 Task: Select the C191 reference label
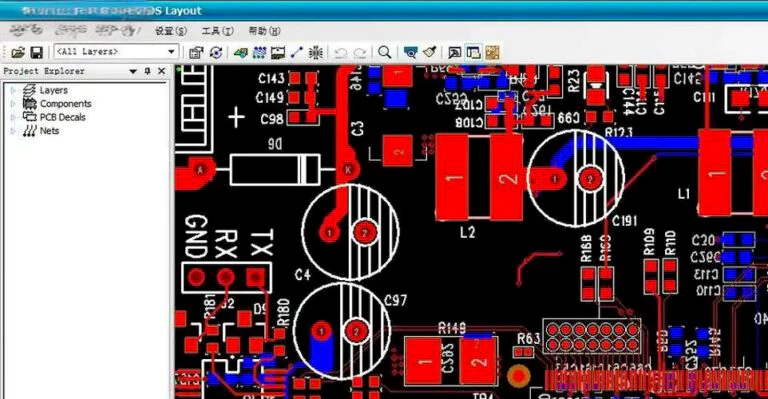(x=625, y=221)
